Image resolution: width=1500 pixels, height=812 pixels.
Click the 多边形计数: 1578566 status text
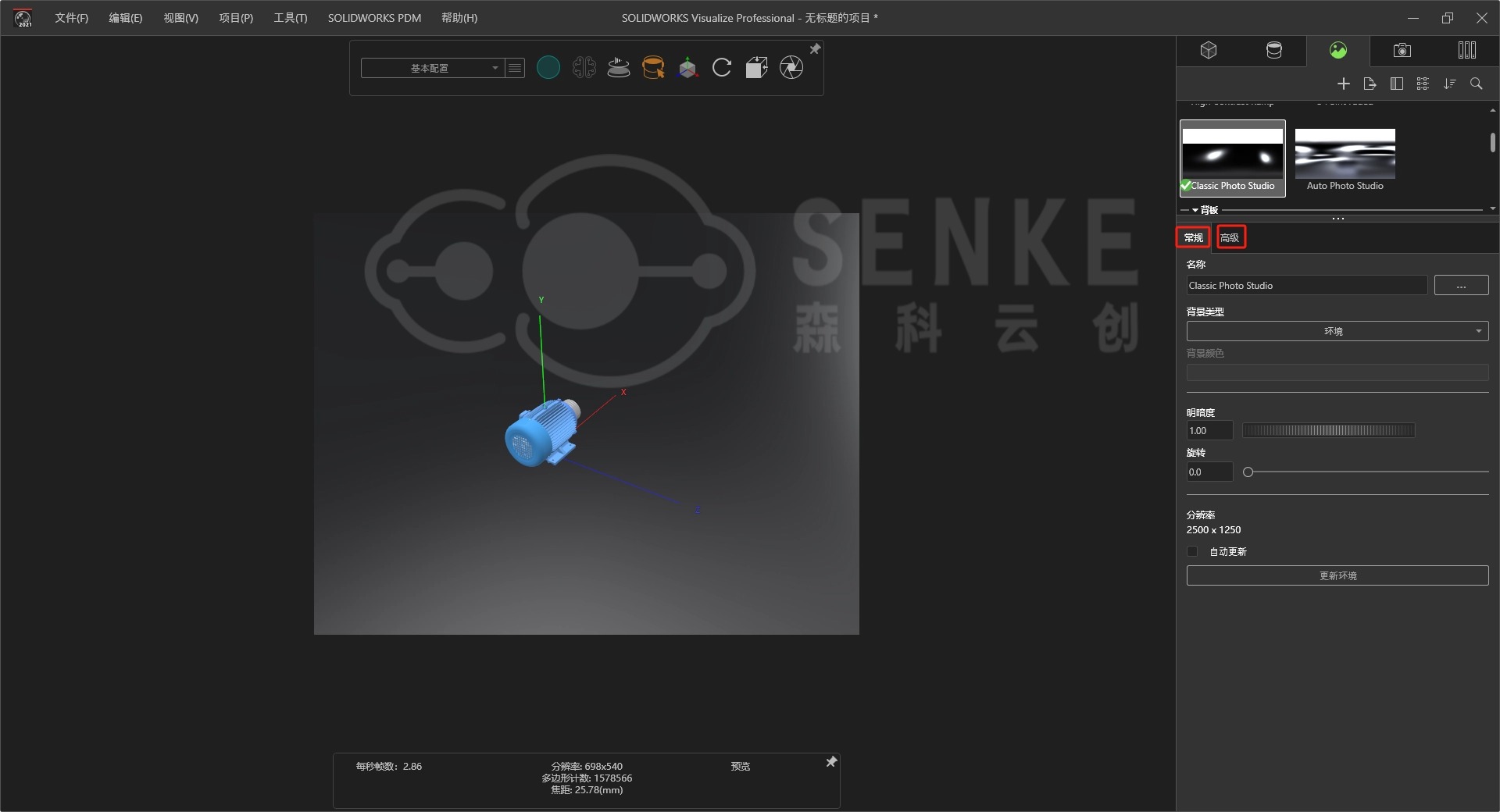click(x=587, y=778)
